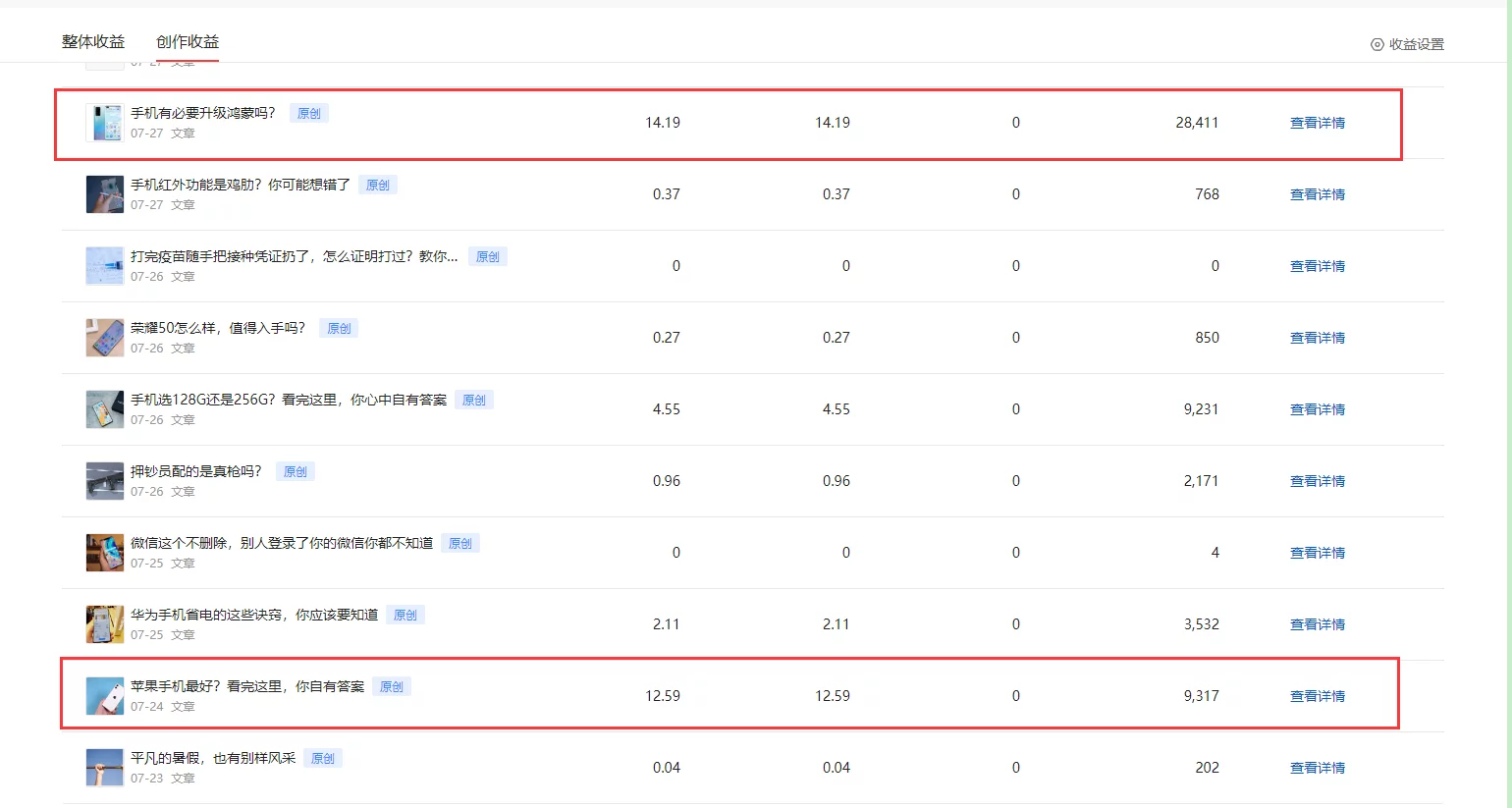This screenshot has width=1512, height=808.
Task: Open thumbnail of 微信这个不删除 article
Action: (104, 553)
